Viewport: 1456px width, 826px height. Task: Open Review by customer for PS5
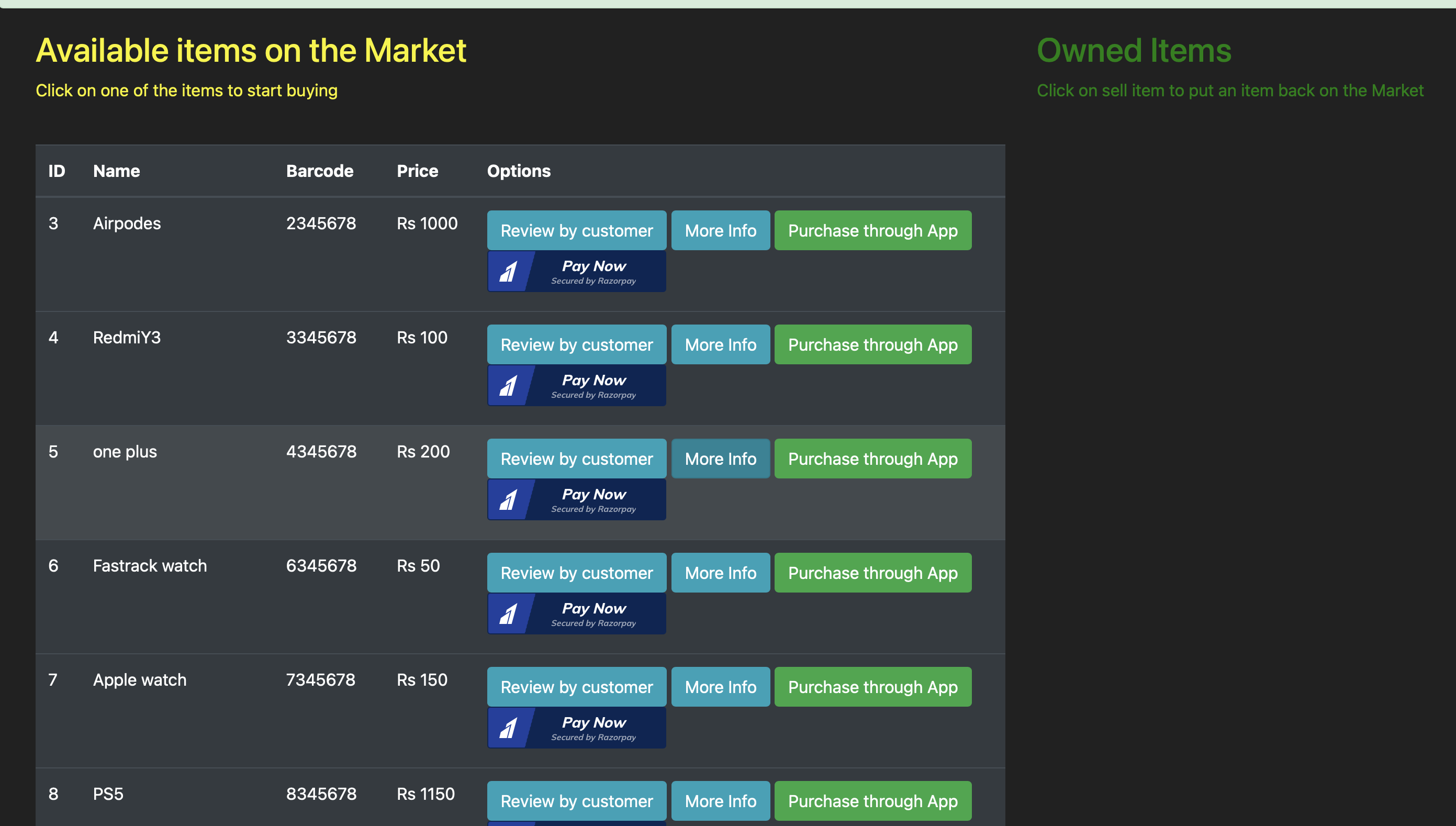click(577, 800)
